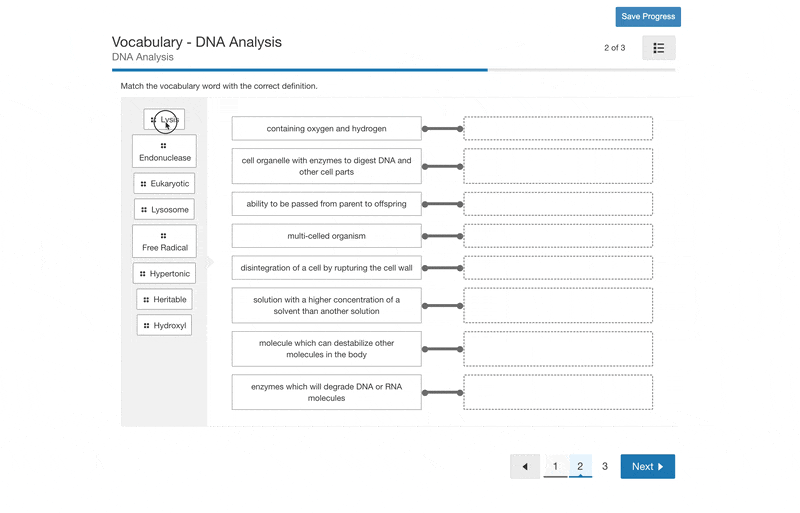Click the blue quiz progress bar
Image resolution: width=800 pixels, height=513 pixels.
(x=300, y=70)
